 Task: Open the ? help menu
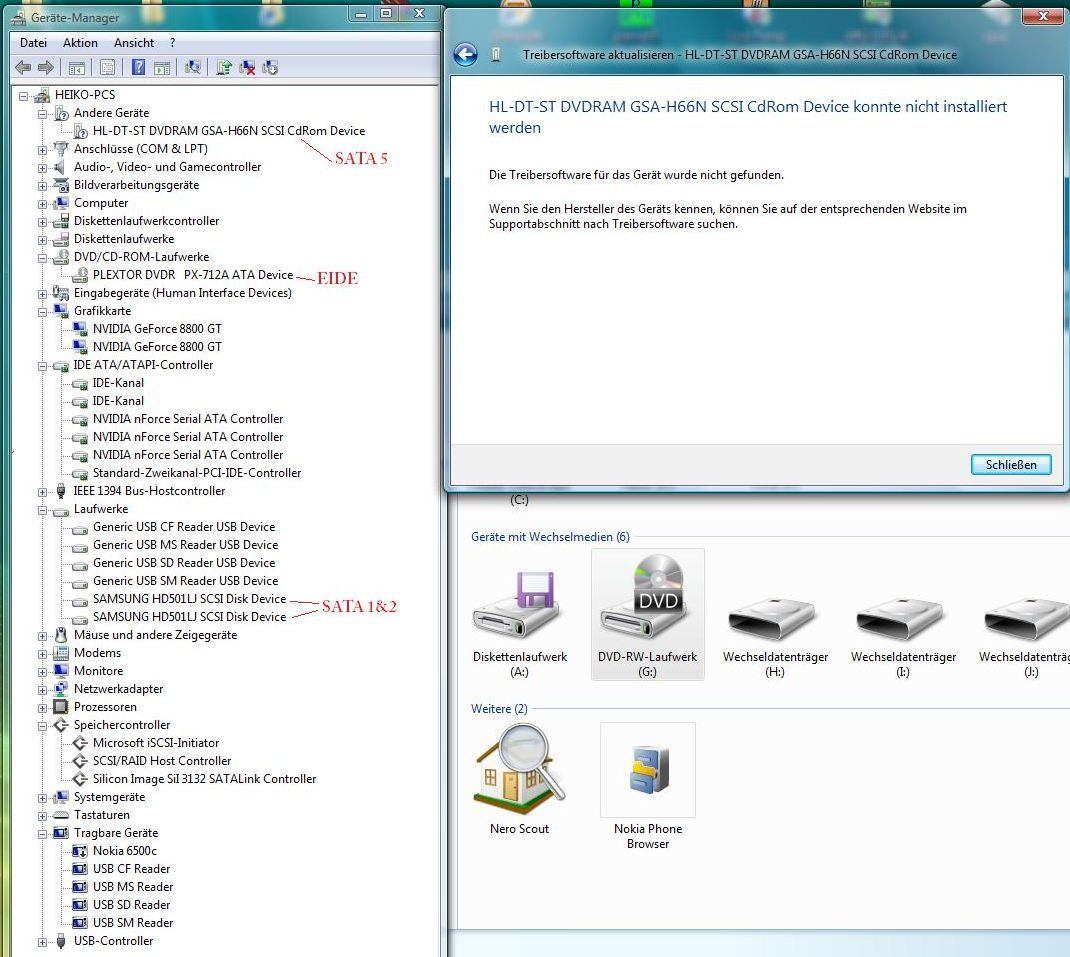(173, 42)
